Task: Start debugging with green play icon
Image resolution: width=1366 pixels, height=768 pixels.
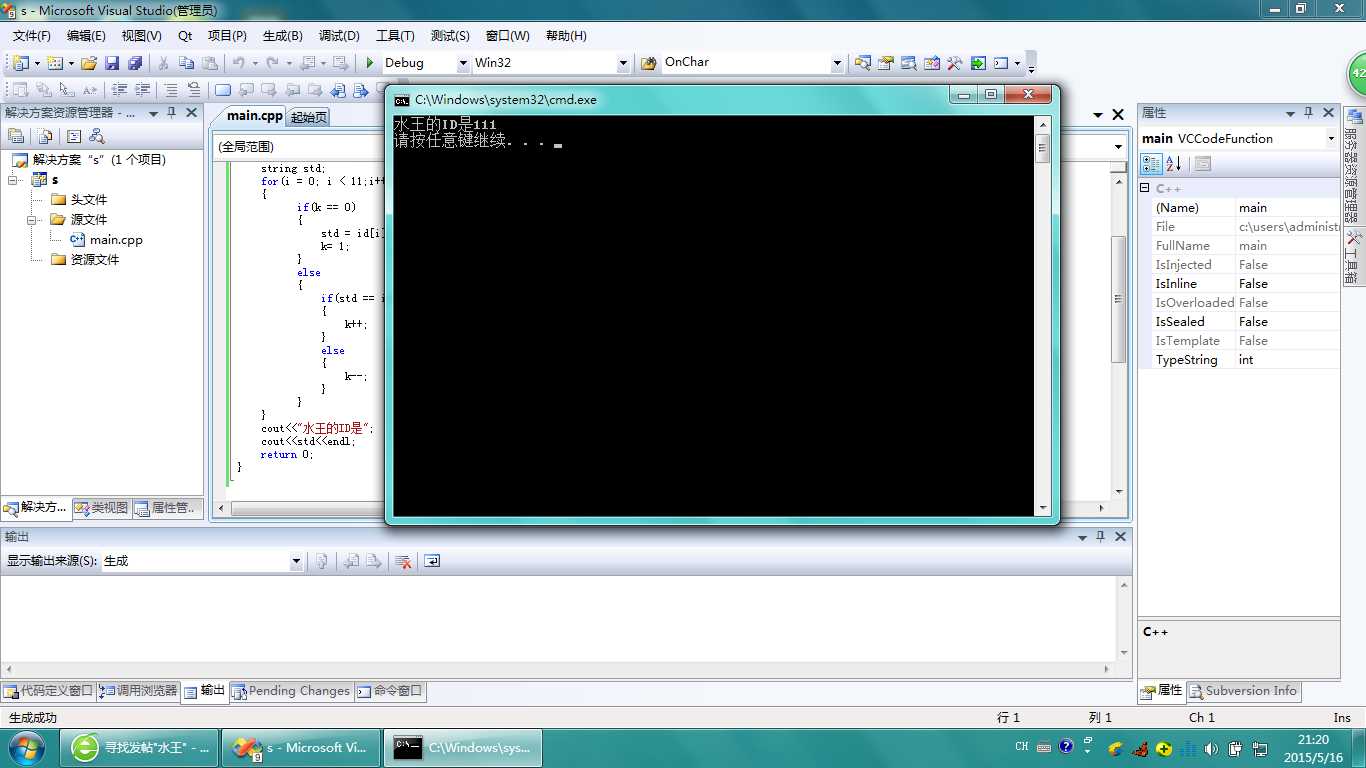Action: click(x=369, y=63)
